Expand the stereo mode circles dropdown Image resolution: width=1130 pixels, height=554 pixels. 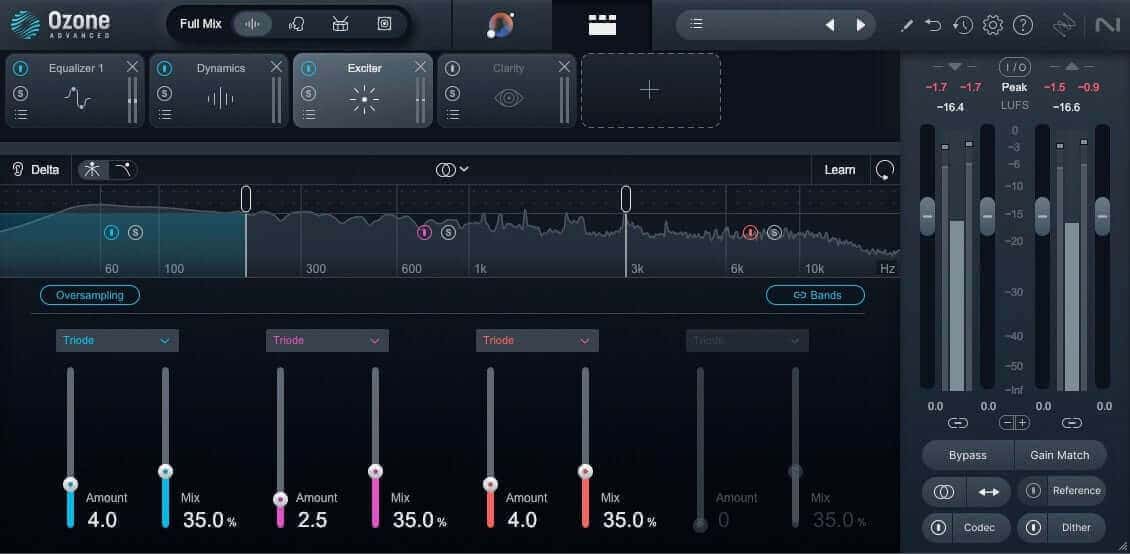click(452, 169)
